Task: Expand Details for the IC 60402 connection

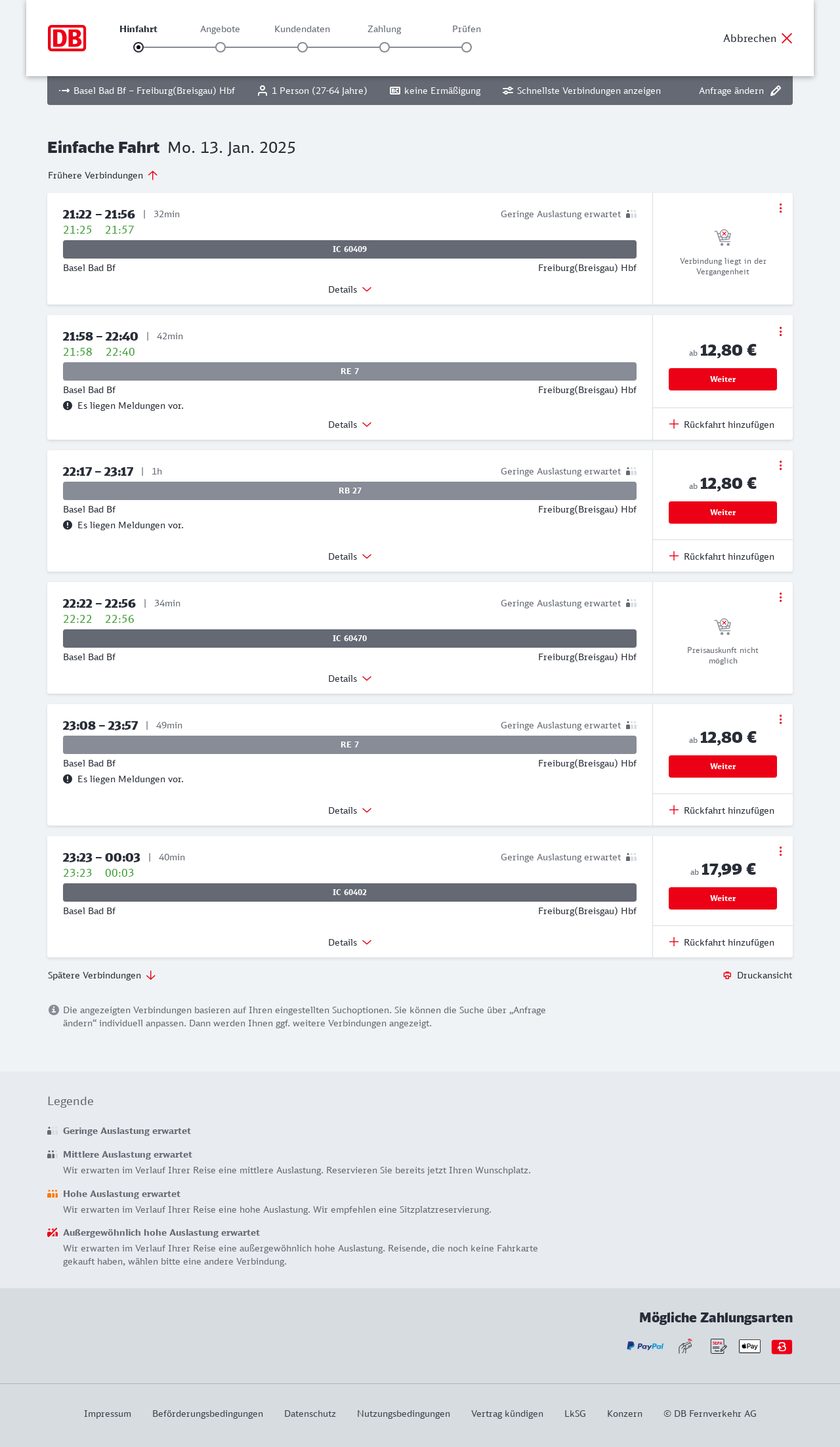Action: pos(350,942)
